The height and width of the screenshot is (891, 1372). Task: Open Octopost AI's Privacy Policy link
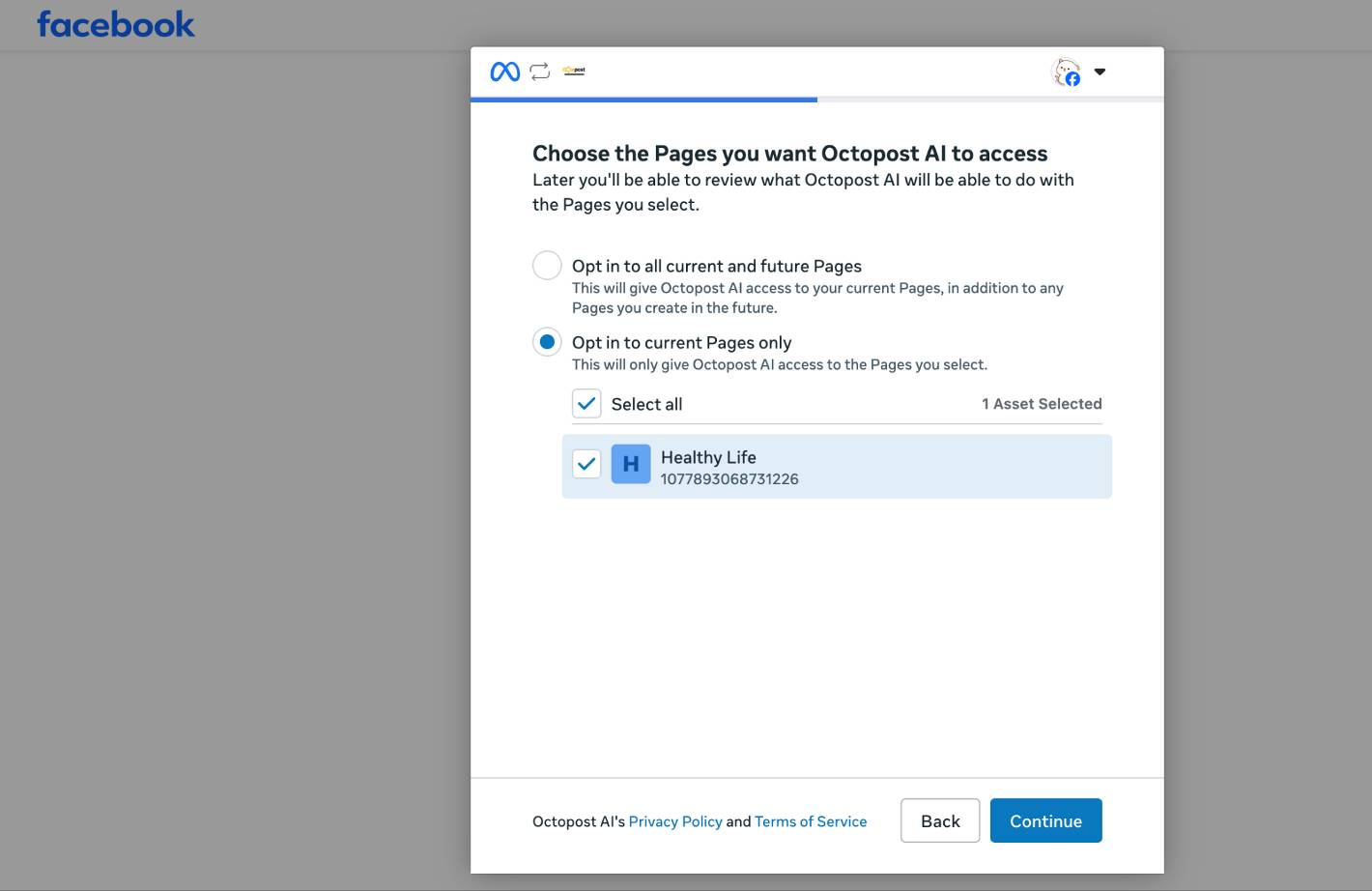click(675, 821)
